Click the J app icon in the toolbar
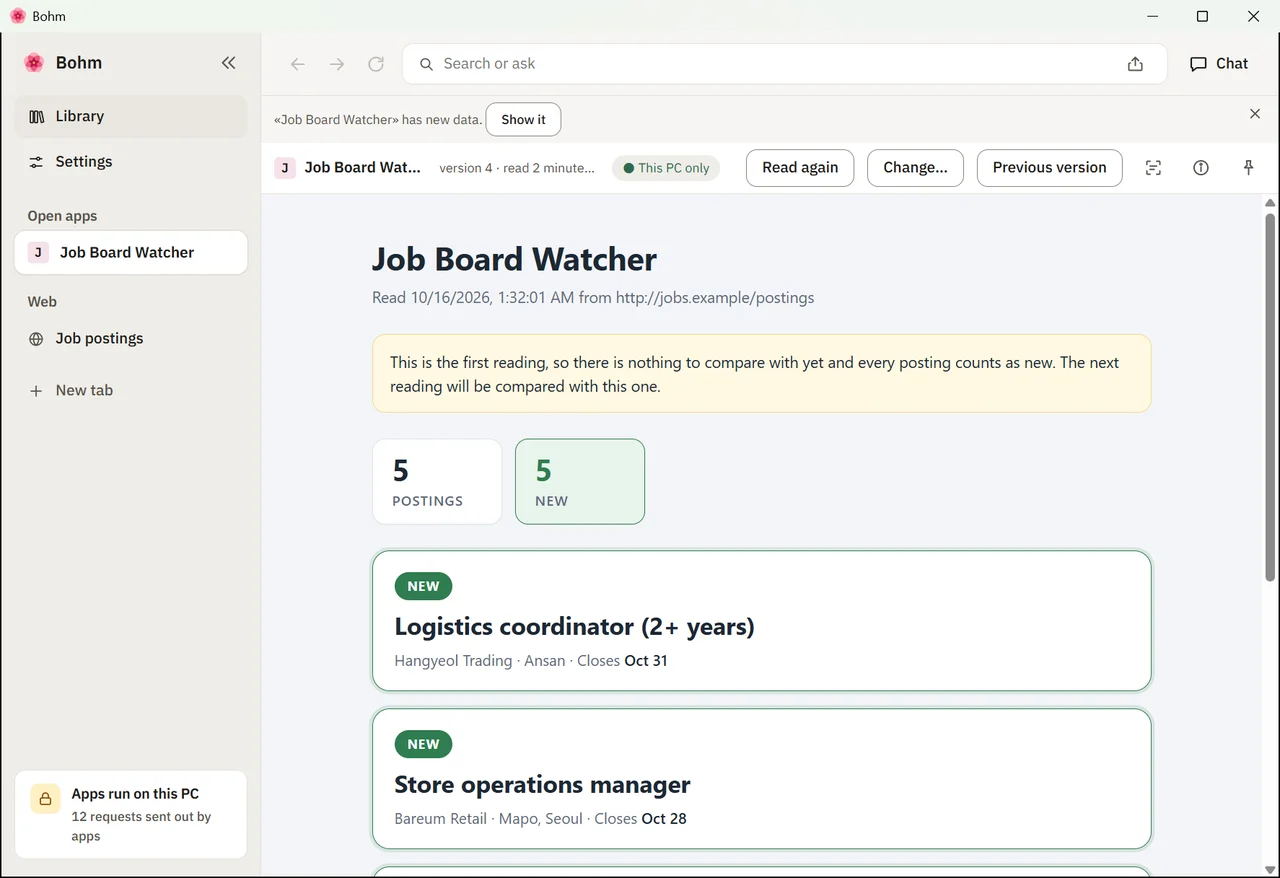Screen dimensions: 1280x878 [285, 168]
